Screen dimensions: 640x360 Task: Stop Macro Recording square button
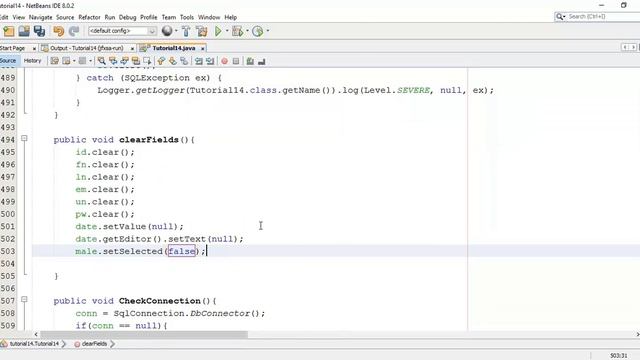tap(236, 61)
